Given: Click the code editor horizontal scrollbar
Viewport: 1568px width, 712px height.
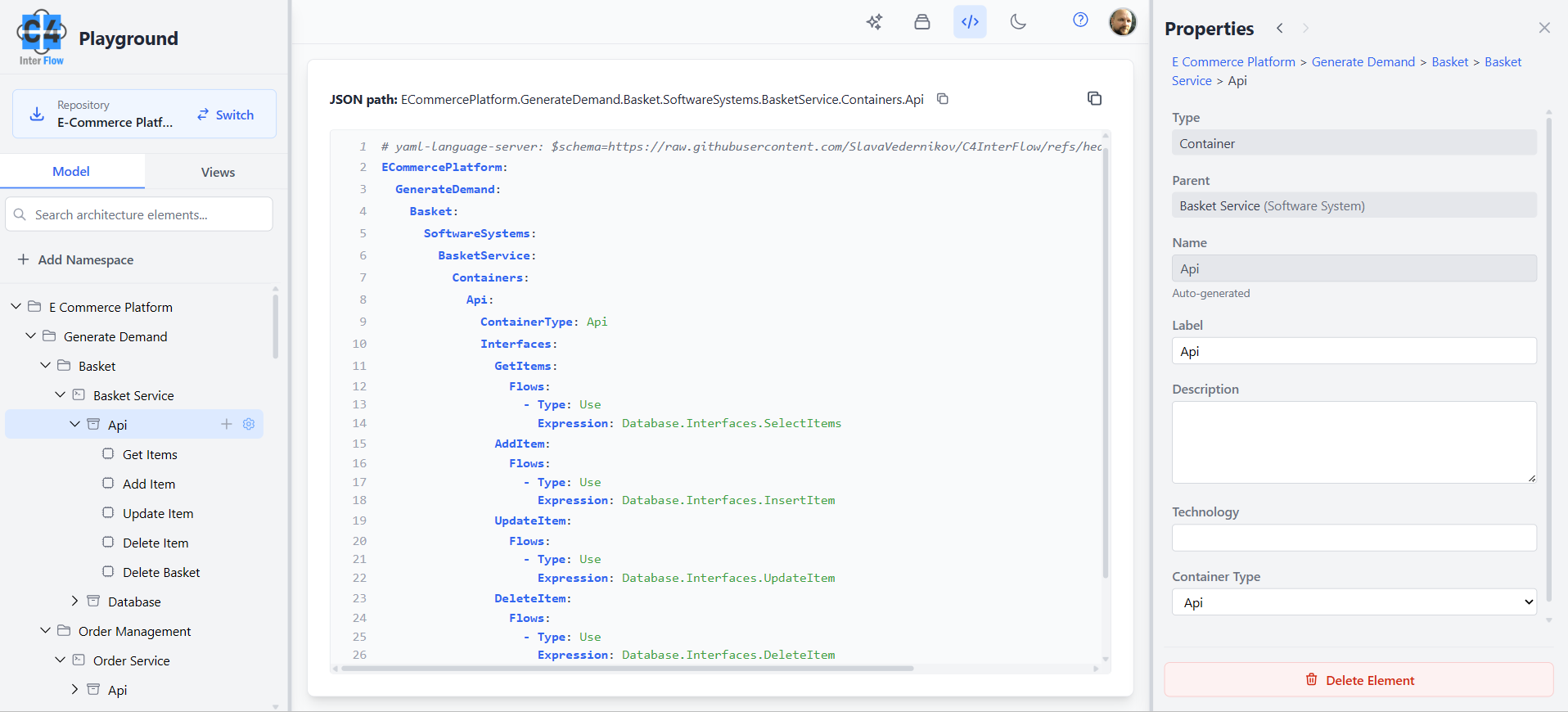Looking at the screenshot, I should click(x=627, y=669).
